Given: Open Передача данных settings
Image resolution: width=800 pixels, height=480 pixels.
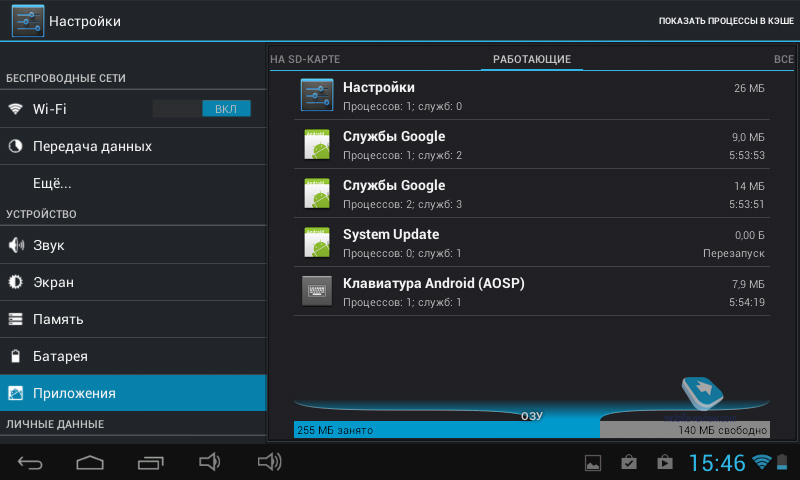Looking at the screenshot, I should [x=133, y=146].
